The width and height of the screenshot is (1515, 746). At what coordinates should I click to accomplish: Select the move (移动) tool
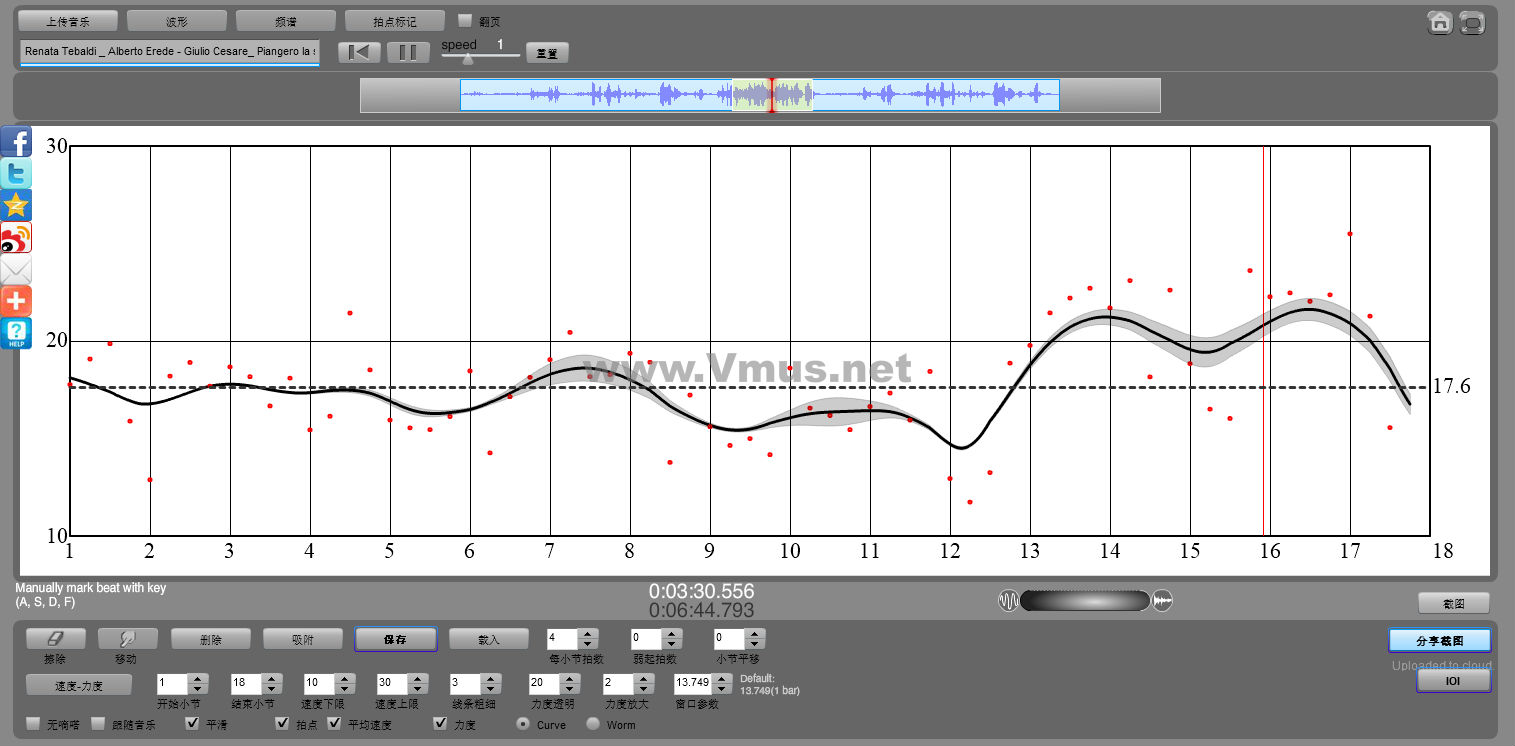(124, 638)
